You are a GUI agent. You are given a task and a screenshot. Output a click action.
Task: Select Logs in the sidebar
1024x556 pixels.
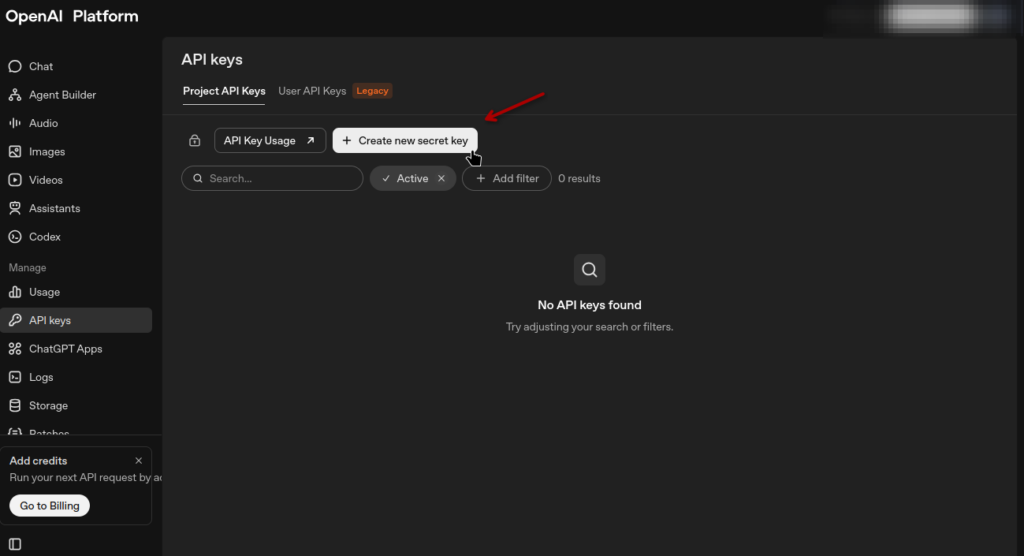(x=41, y=377)
